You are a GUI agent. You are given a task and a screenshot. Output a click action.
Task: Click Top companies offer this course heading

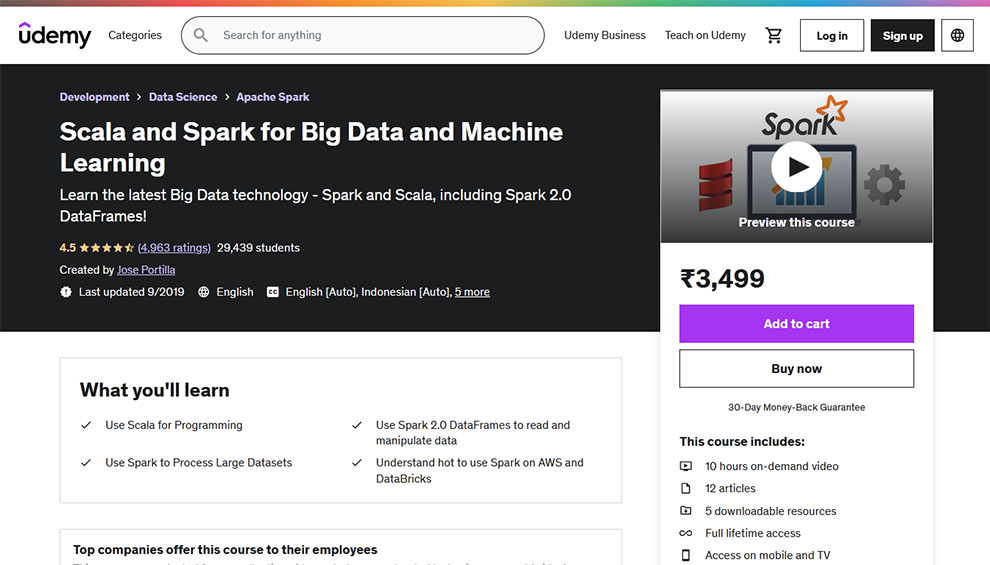225,550
